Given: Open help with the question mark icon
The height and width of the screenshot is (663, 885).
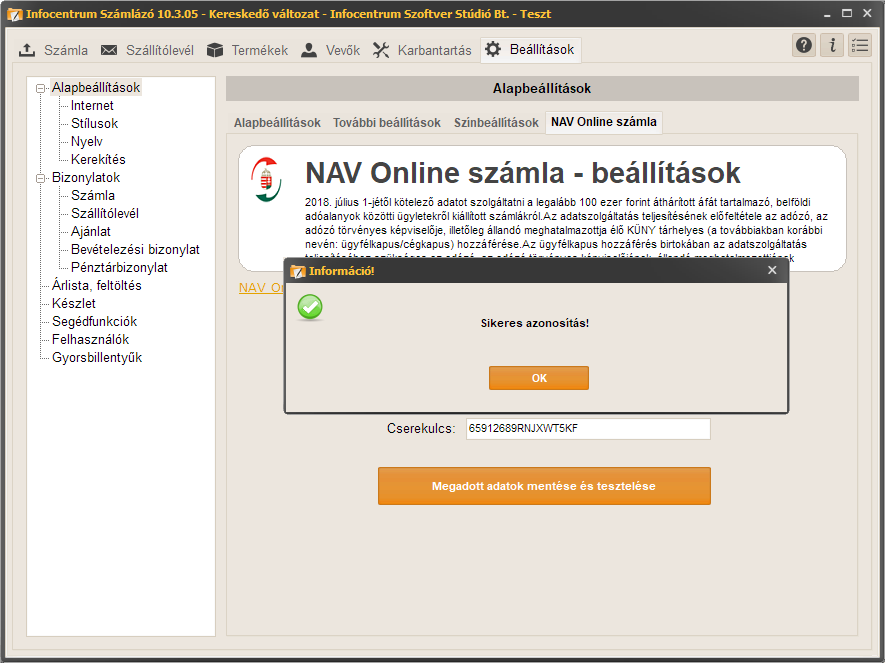Looking at the screenshot, I should [x=804, y=45].
